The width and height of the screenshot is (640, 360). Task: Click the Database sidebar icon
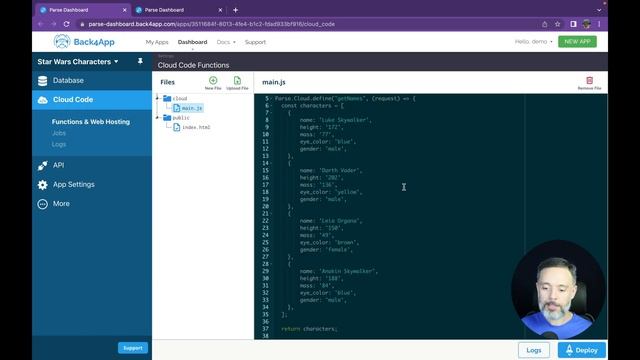pyautogui.click(x=42, y=81)
